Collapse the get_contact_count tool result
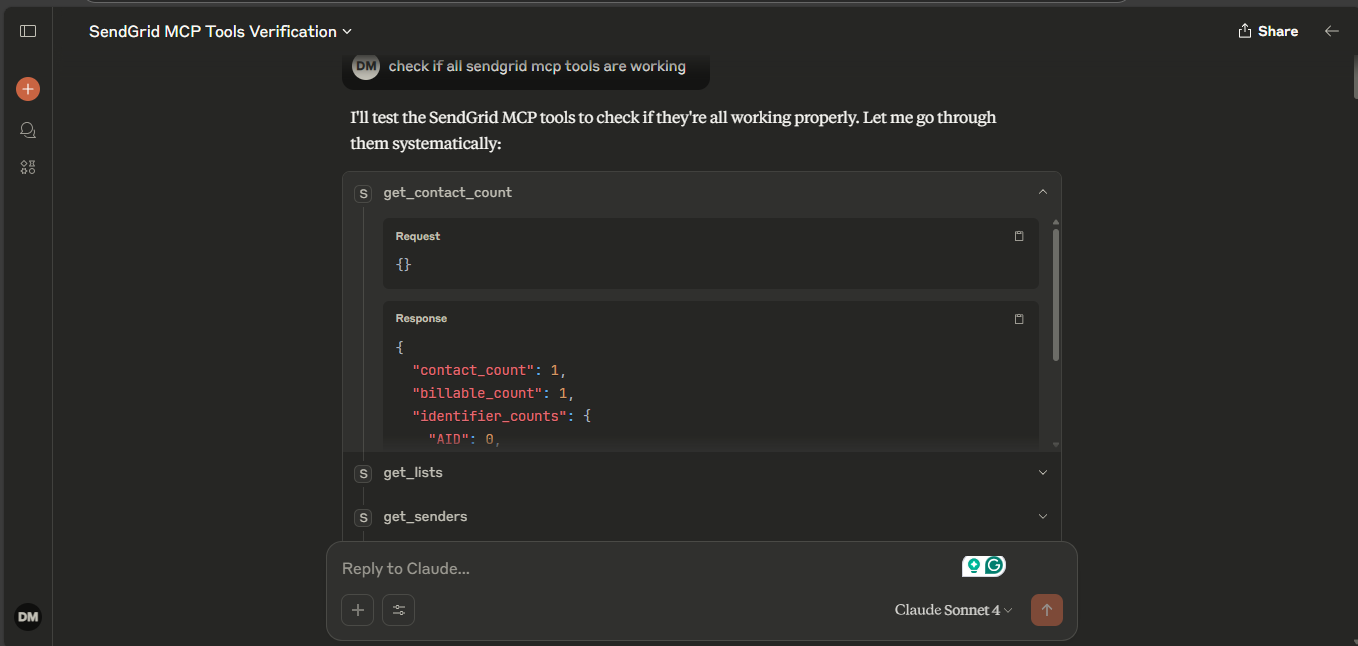 pyautogui.click(x=1043, y=191)
